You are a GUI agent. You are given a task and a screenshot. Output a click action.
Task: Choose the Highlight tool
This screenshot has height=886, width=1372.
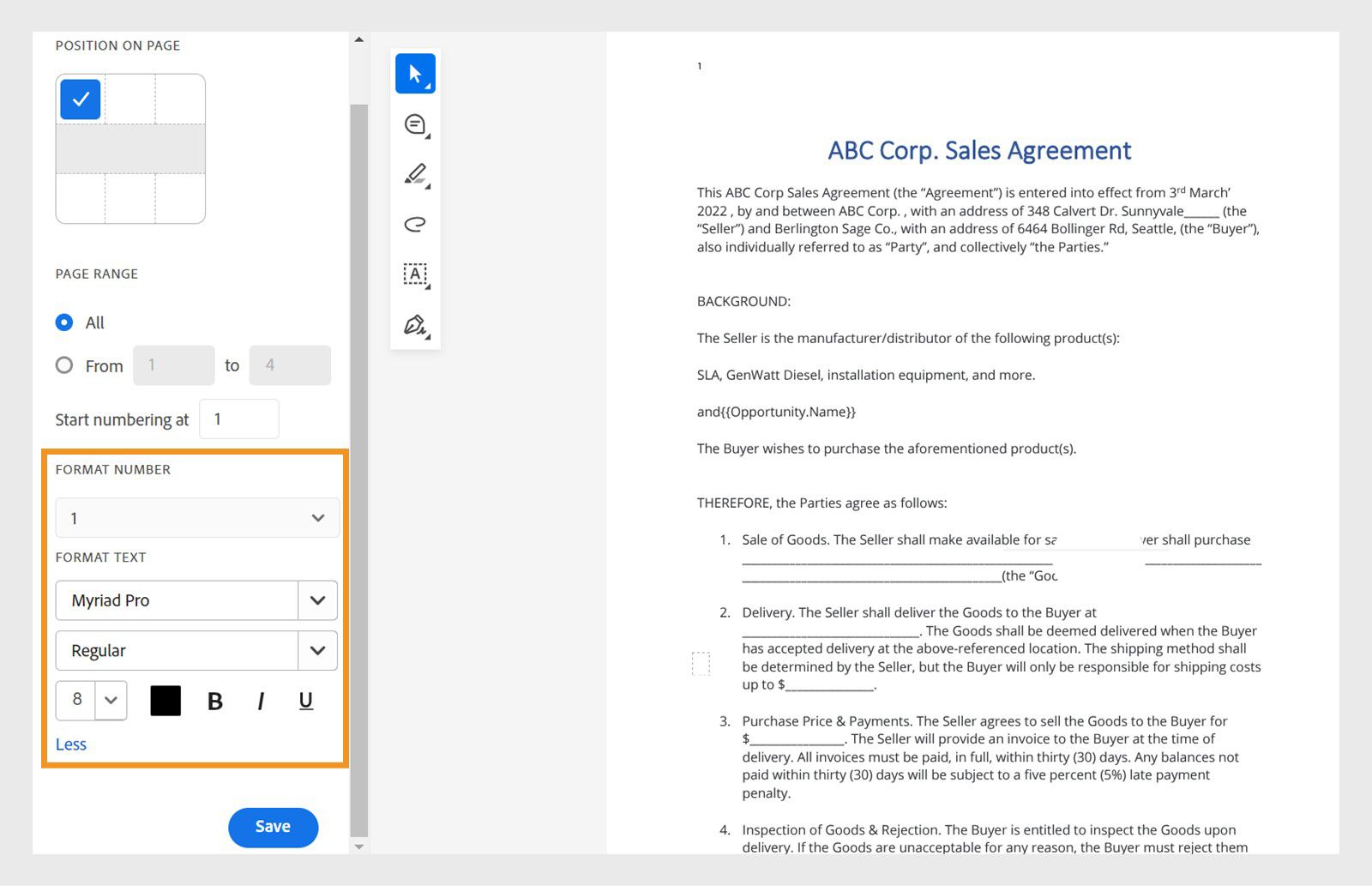415,174
